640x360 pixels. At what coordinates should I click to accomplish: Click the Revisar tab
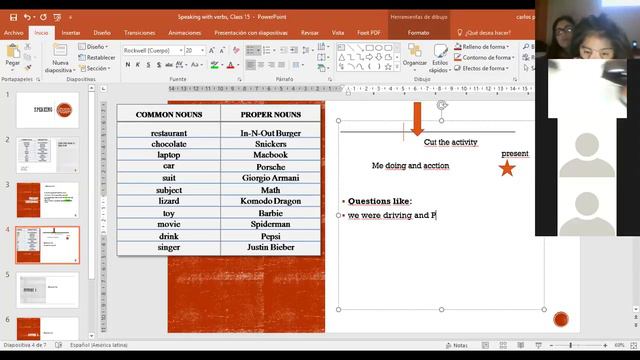(x=310, y=33)
